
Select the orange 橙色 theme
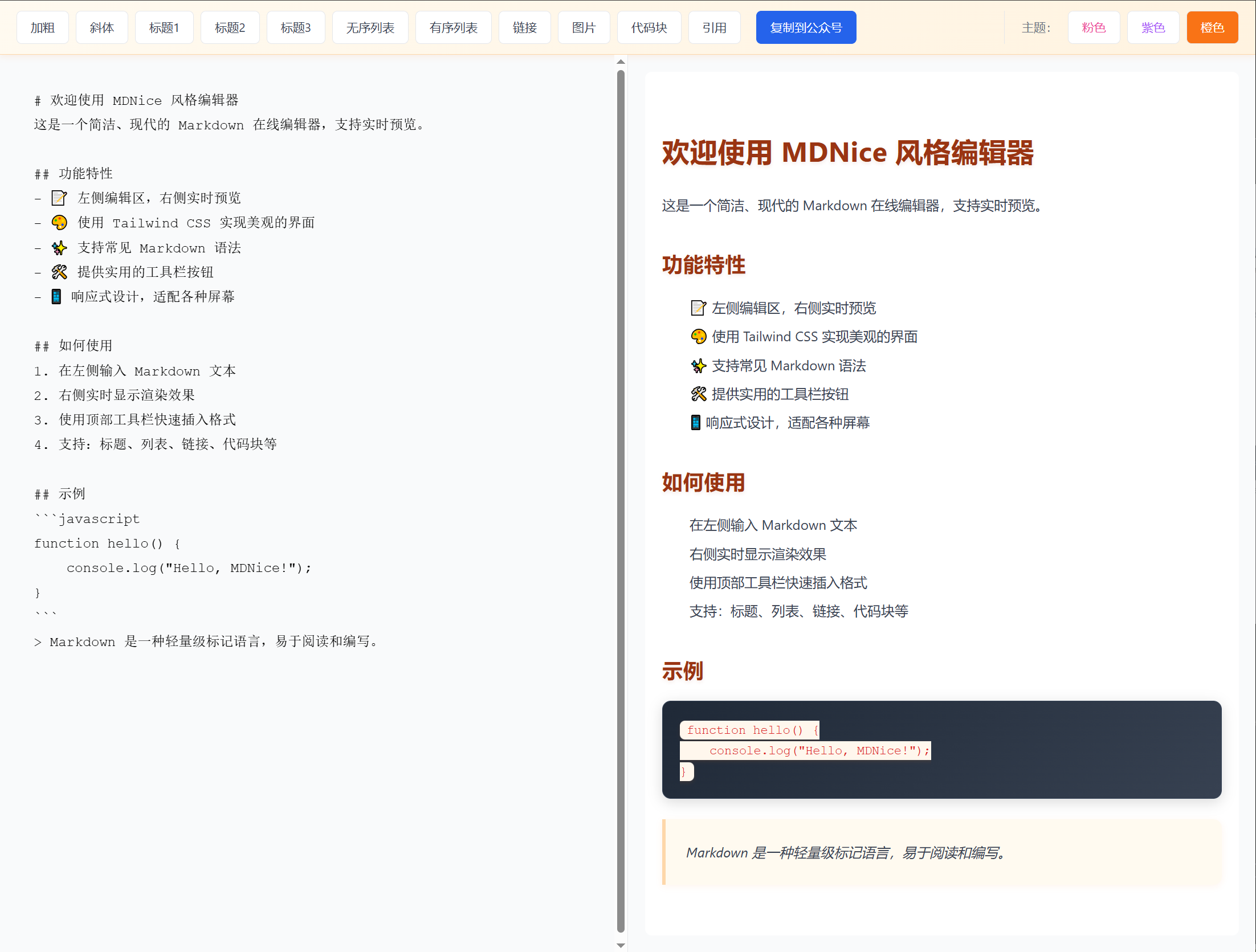(x=1212, y=27)
